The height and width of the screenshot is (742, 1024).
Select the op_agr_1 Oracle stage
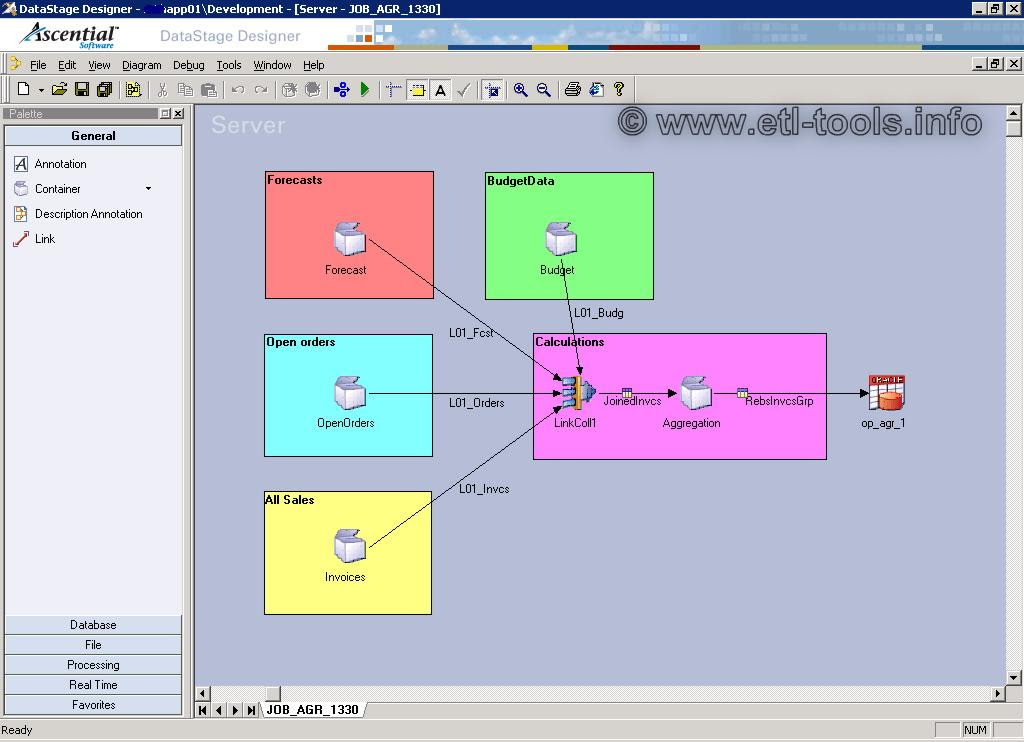tap(886, 393)
